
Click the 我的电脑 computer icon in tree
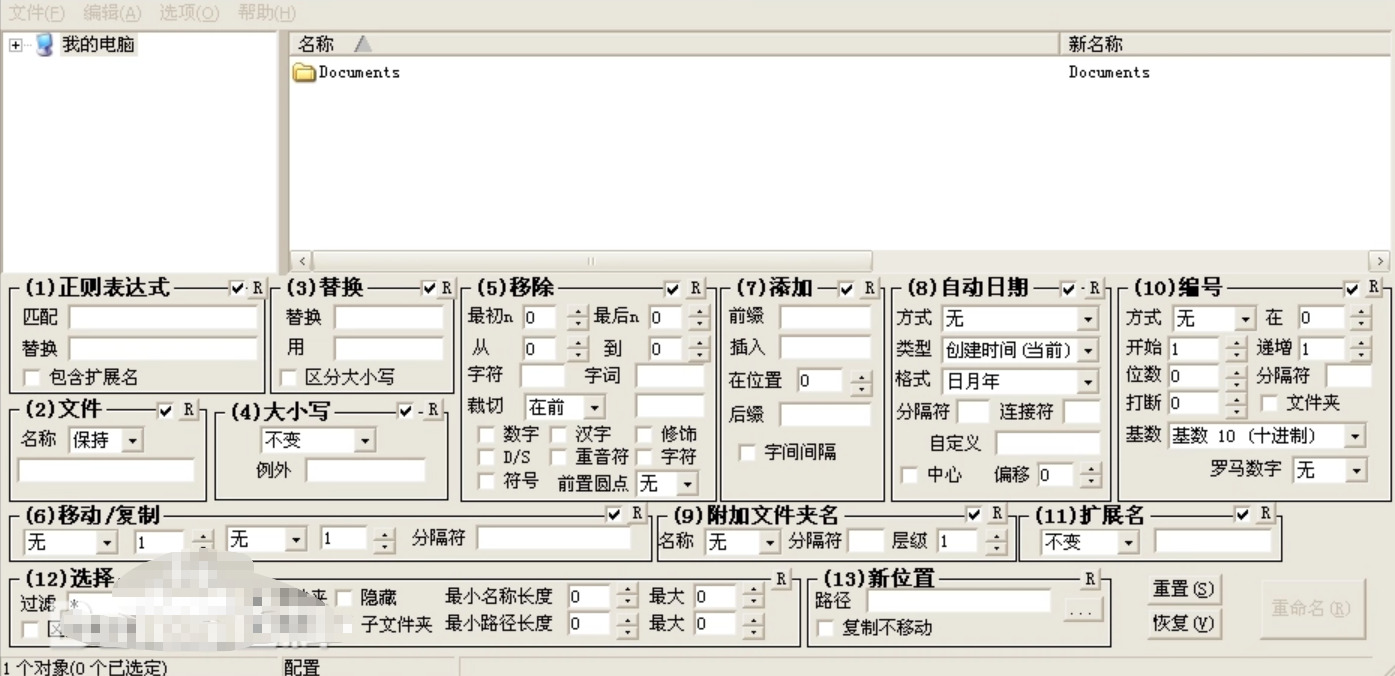tap(44, 45)
